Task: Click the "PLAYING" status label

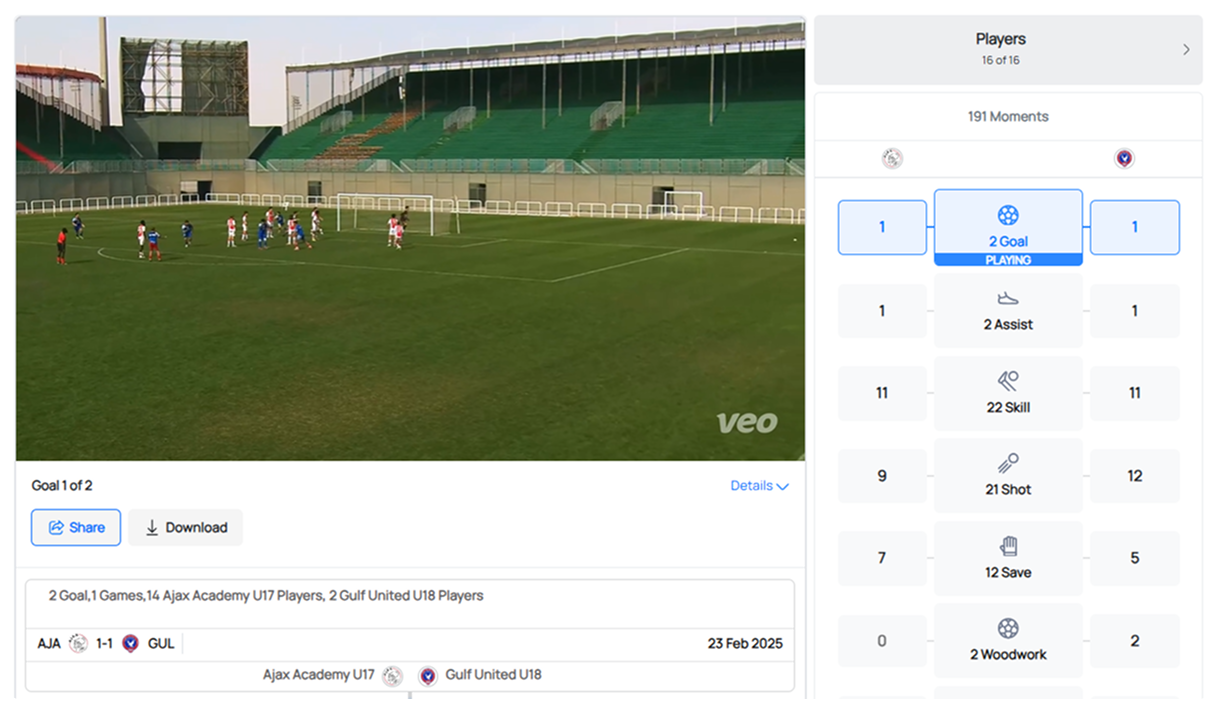Action: (1008, 260)
